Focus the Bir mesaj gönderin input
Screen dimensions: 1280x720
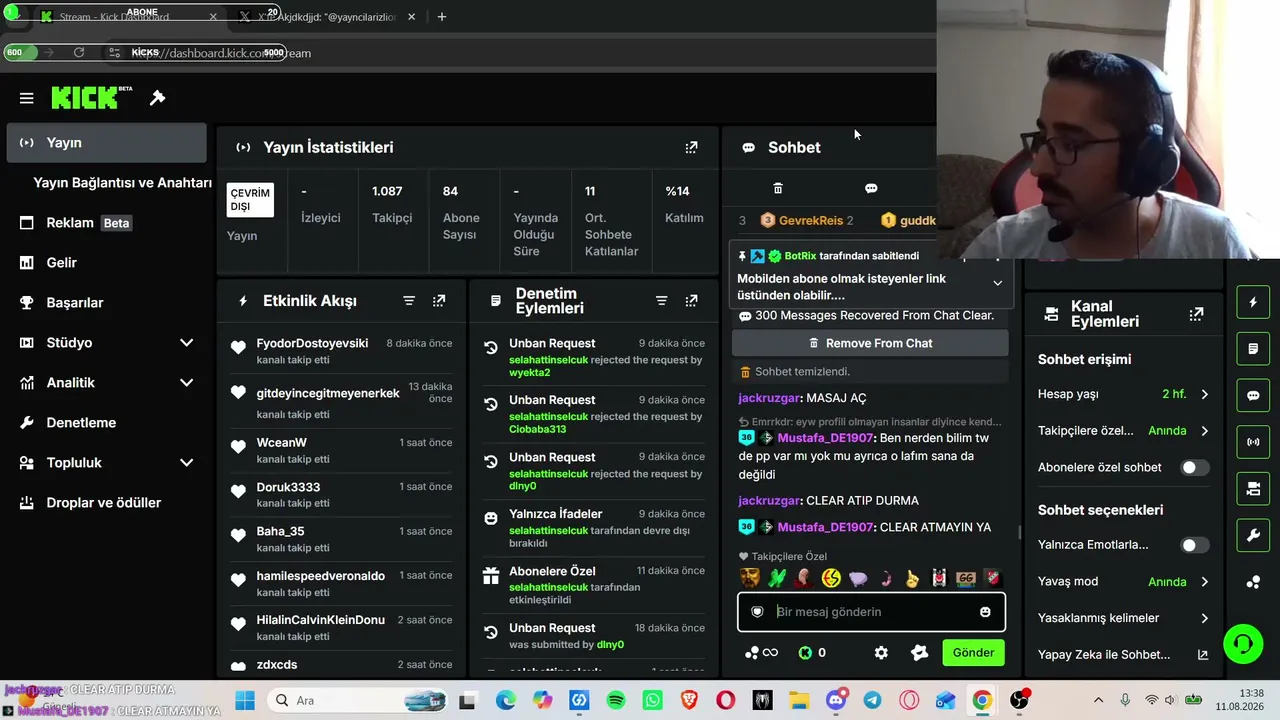click(x=871, y=612)
